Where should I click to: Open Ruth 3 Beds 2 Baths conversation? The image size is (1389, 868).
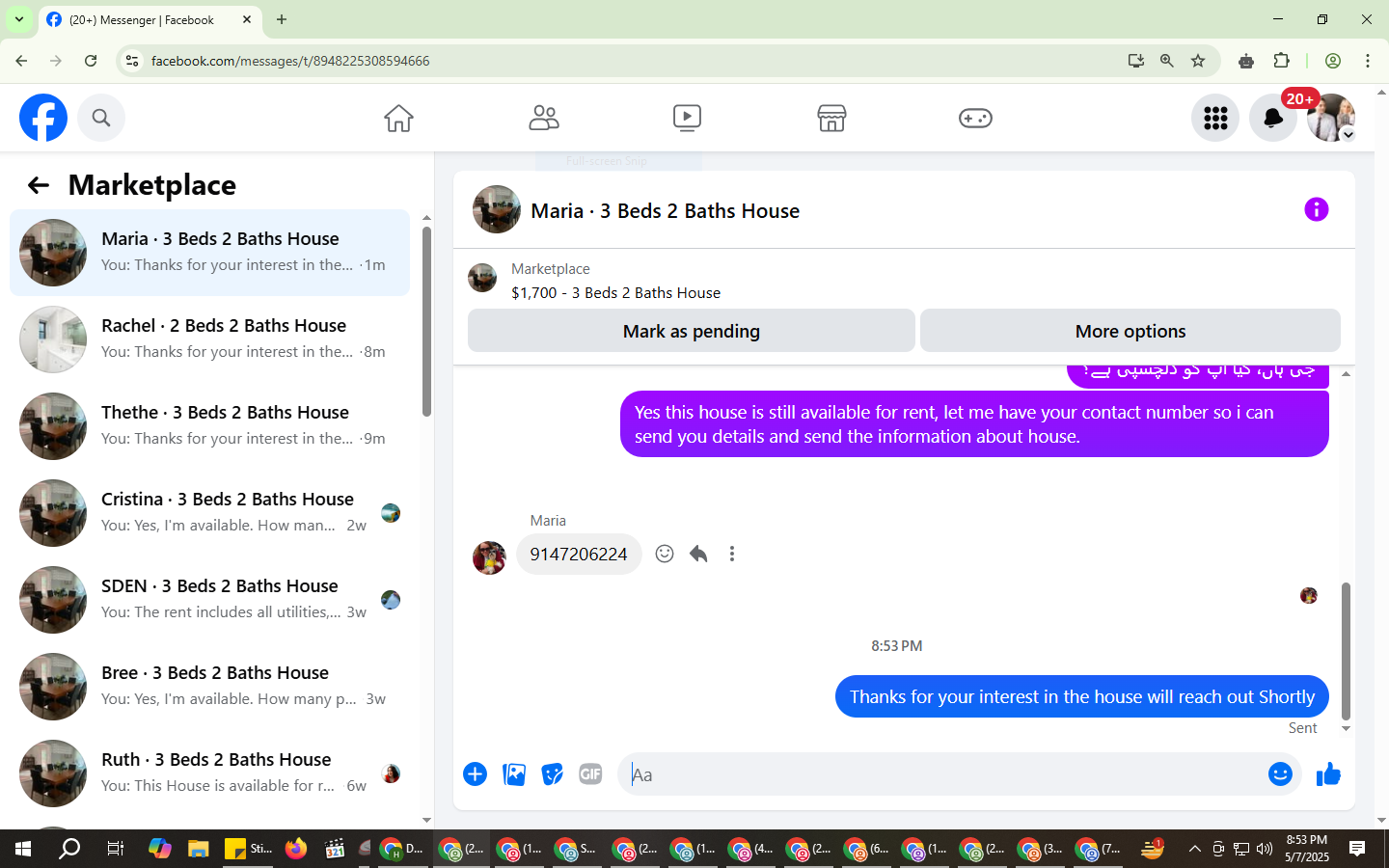pos(209,773)
